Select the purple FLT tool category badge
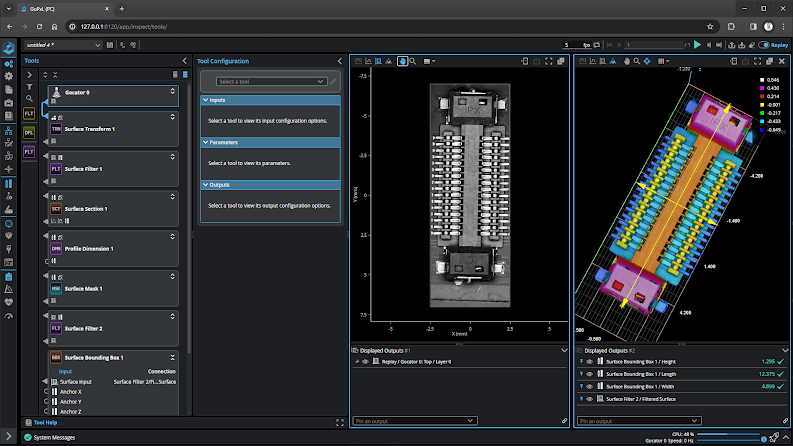 point(29,152)
